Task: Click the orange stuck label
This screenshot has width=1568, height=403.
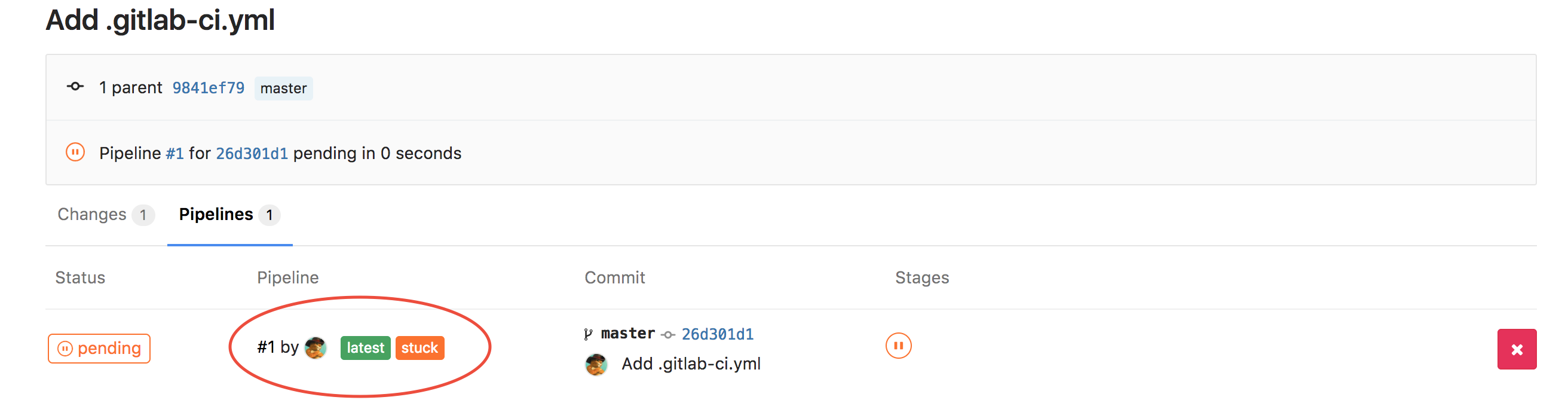Action: click(420, 348)
